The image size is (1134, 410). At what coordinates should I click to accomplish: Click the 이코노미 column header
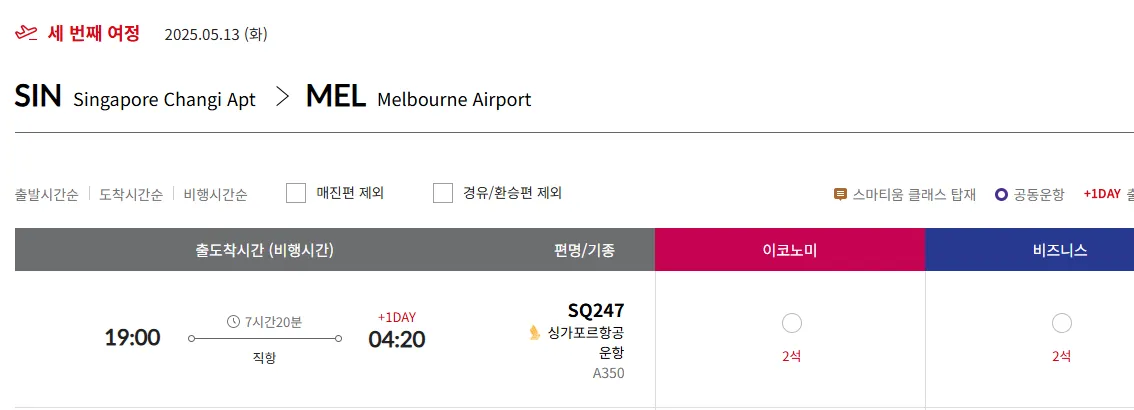click(x=790, y=250)
